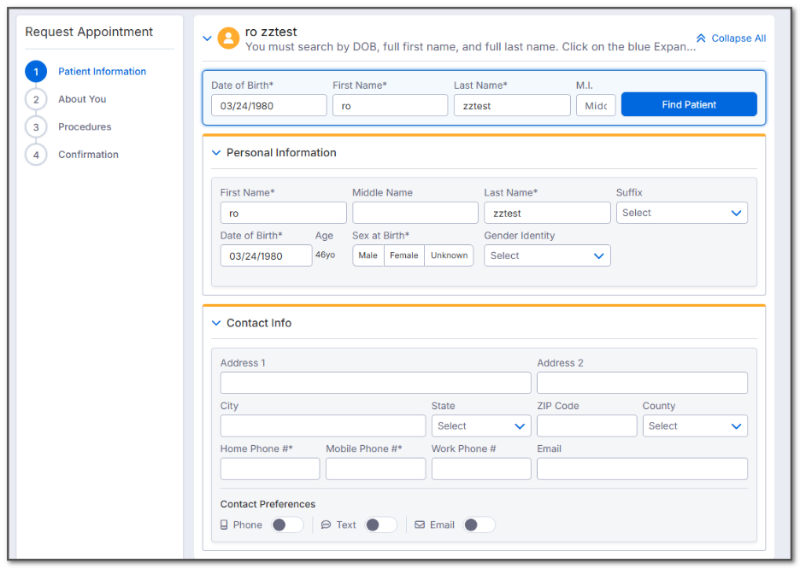Click the search First Name field
Image resolution: width=800 pixels, height=569 pixels.
point(390,106)
